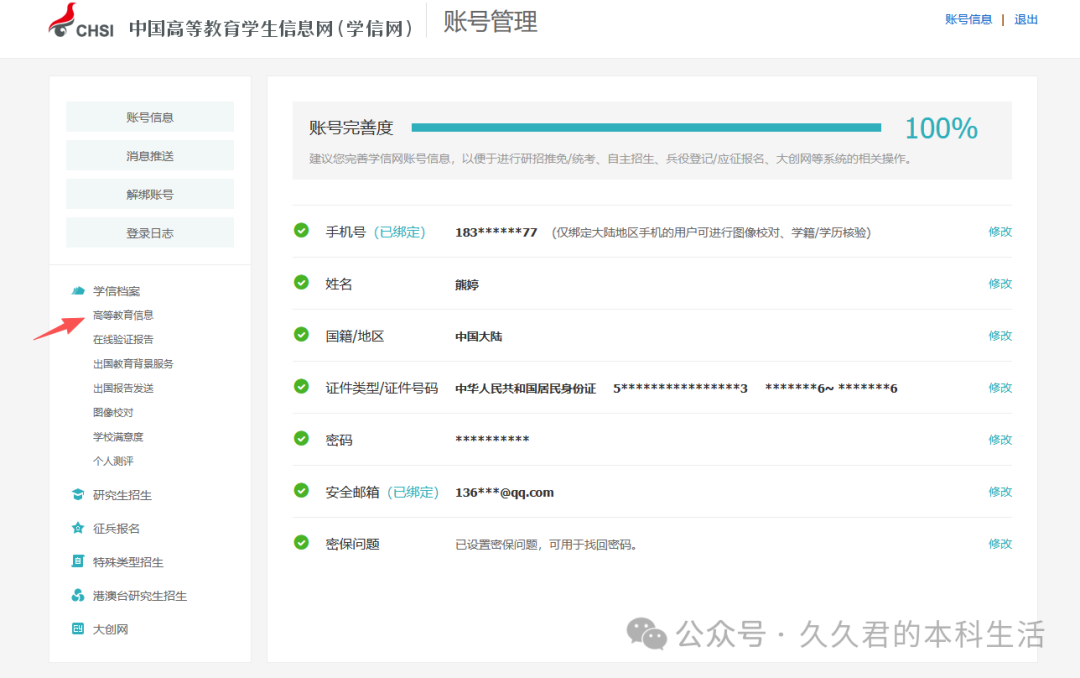Click the 征兵报名 star icon

[78, 528]
